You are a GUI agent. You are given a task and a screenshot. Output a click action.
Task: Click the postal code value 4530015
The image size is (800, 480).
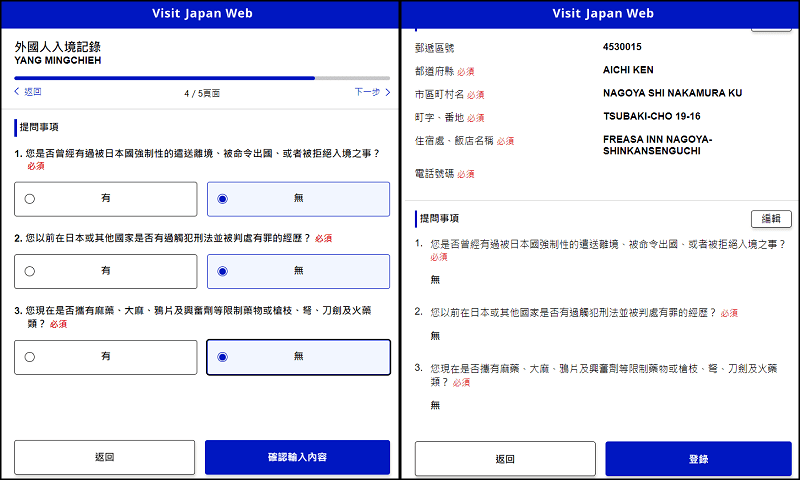point(622,47)
